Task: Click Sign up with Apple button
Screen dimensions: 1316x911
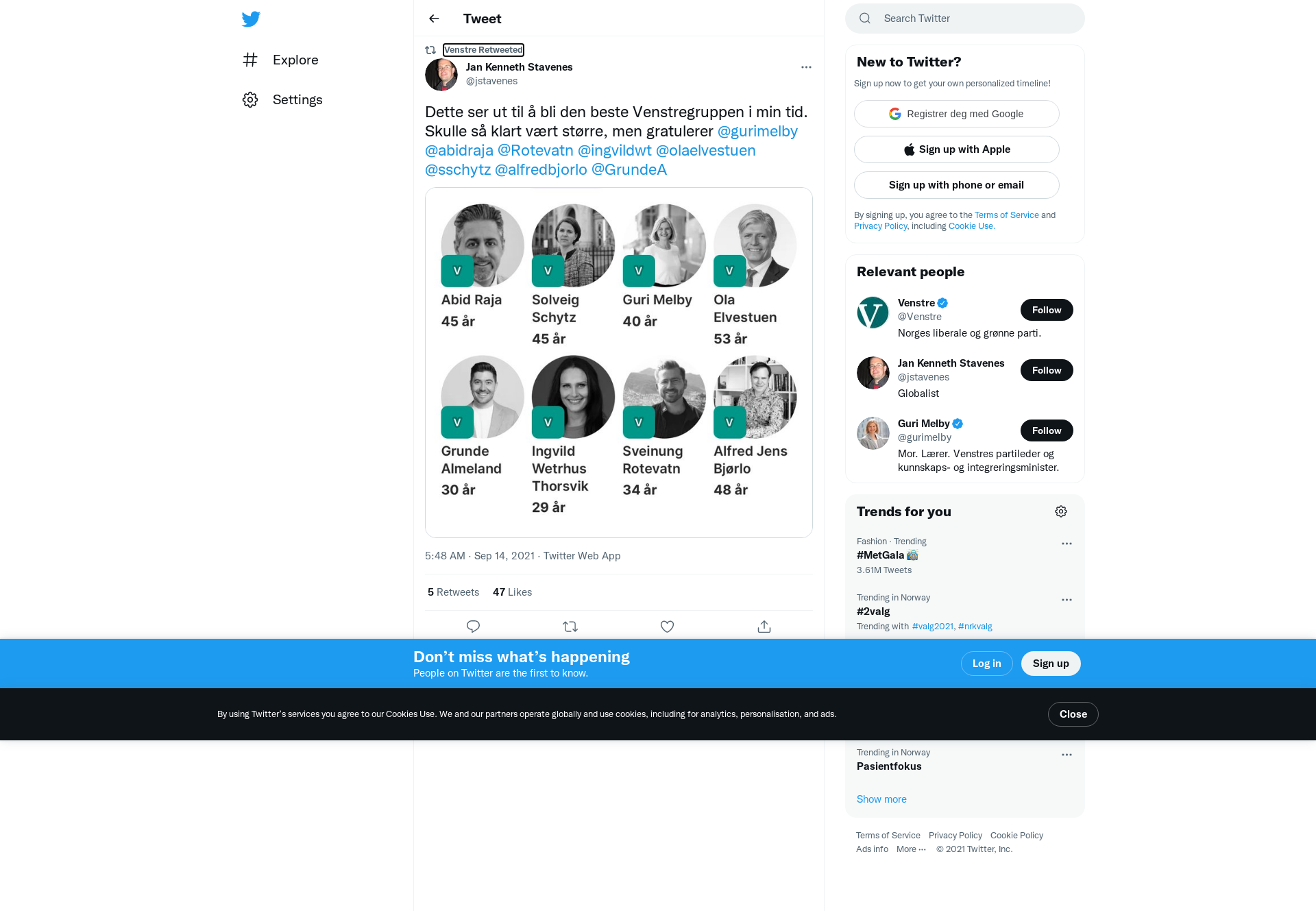Action: click(957, 149)
